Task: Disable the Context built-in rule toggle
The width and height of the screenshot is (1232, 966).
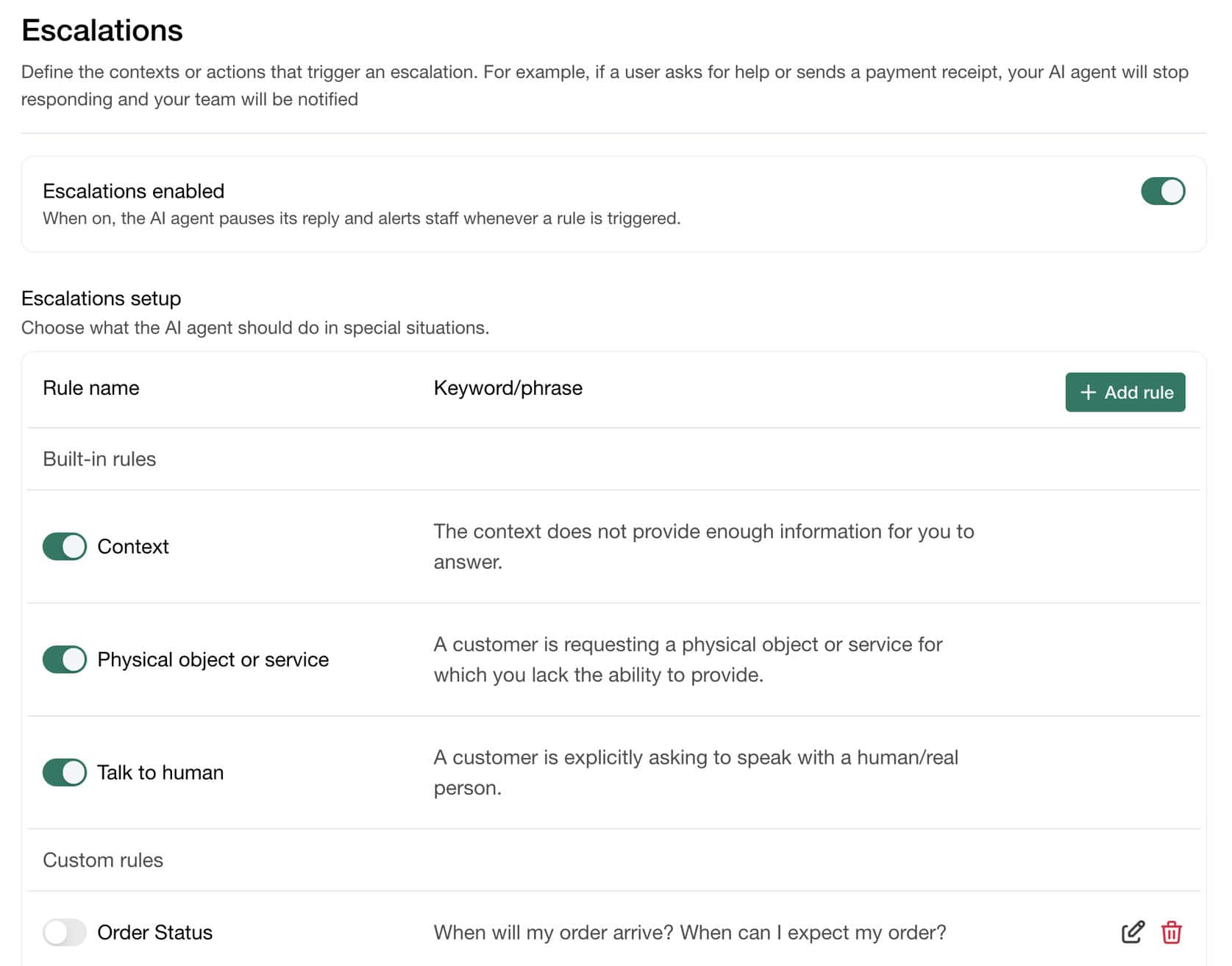Action: (x=65, y=546)
